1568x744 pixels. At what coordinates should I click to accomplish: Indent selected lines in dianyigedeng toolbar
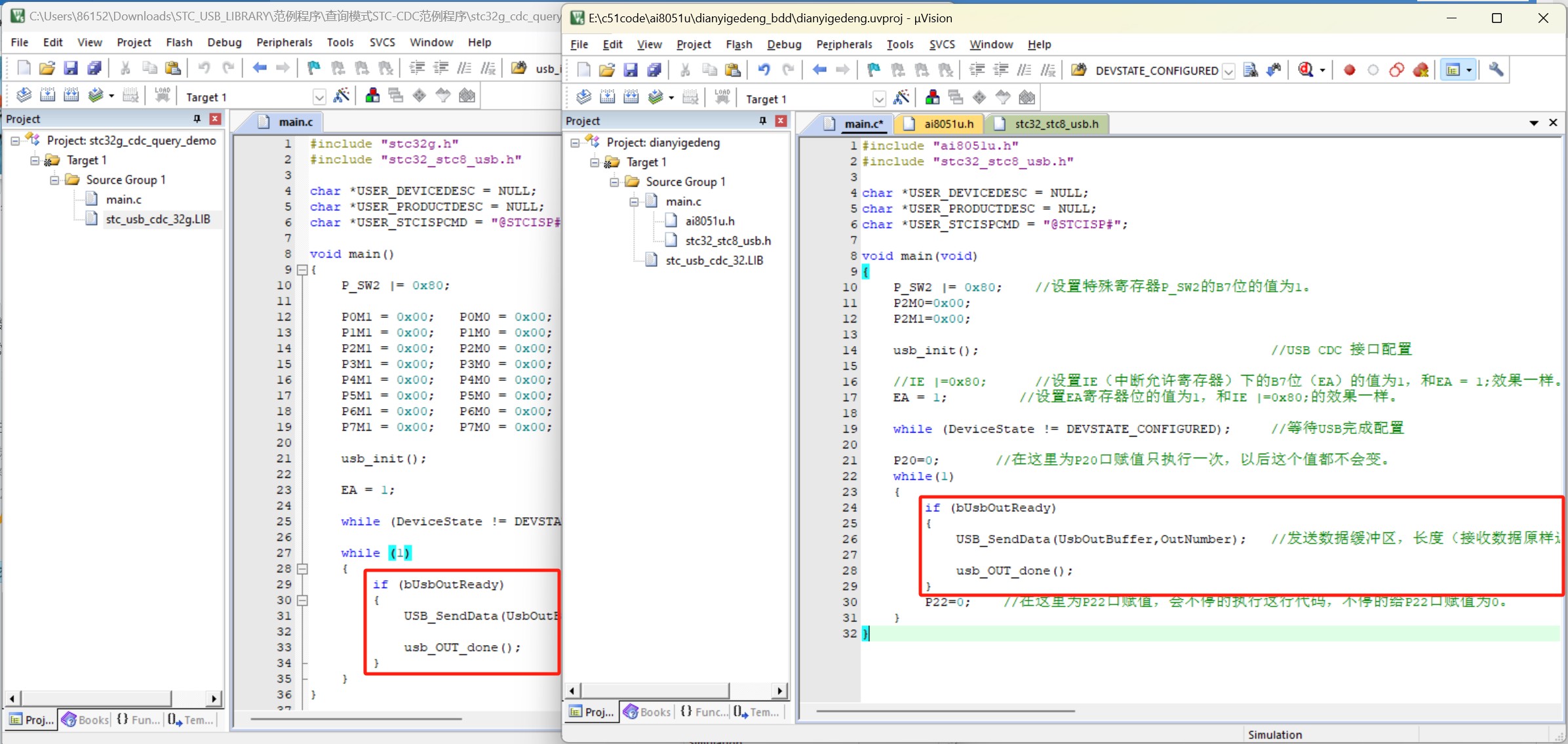tap(977, 70)
